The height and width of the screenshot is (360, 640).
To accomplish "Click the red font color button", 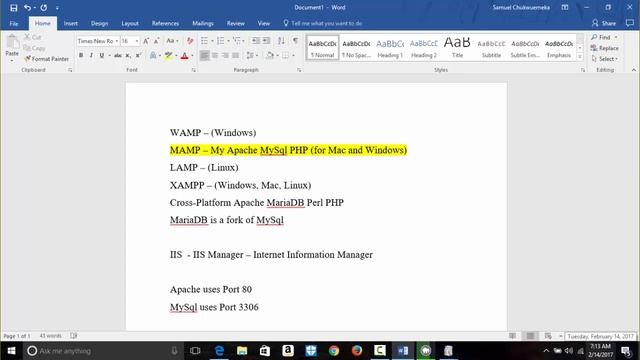I will click(x=184, y=55).
